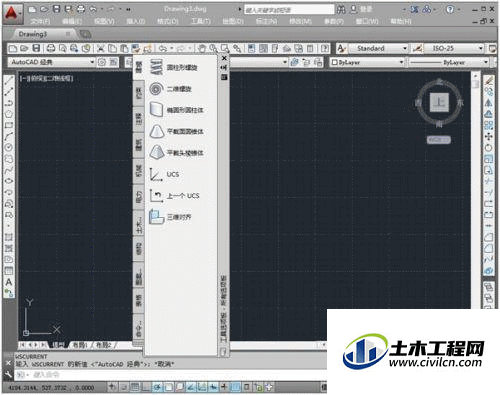Toggle Infer Constraints in status bar
Viewport: 500px width, 395px height.
tap(112, 387)
